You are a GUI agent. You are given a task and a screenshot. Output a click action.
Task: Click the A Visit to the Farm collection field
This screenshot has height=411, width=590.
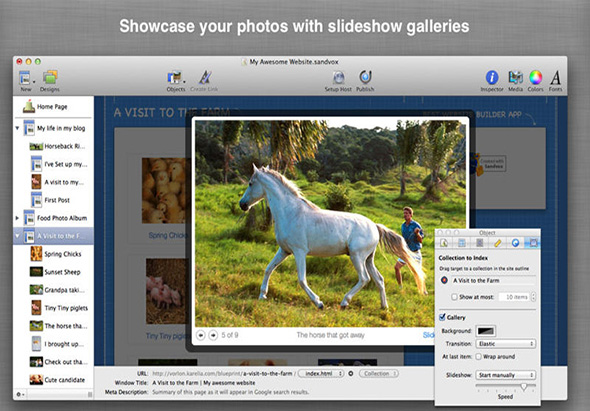point(493,280)
